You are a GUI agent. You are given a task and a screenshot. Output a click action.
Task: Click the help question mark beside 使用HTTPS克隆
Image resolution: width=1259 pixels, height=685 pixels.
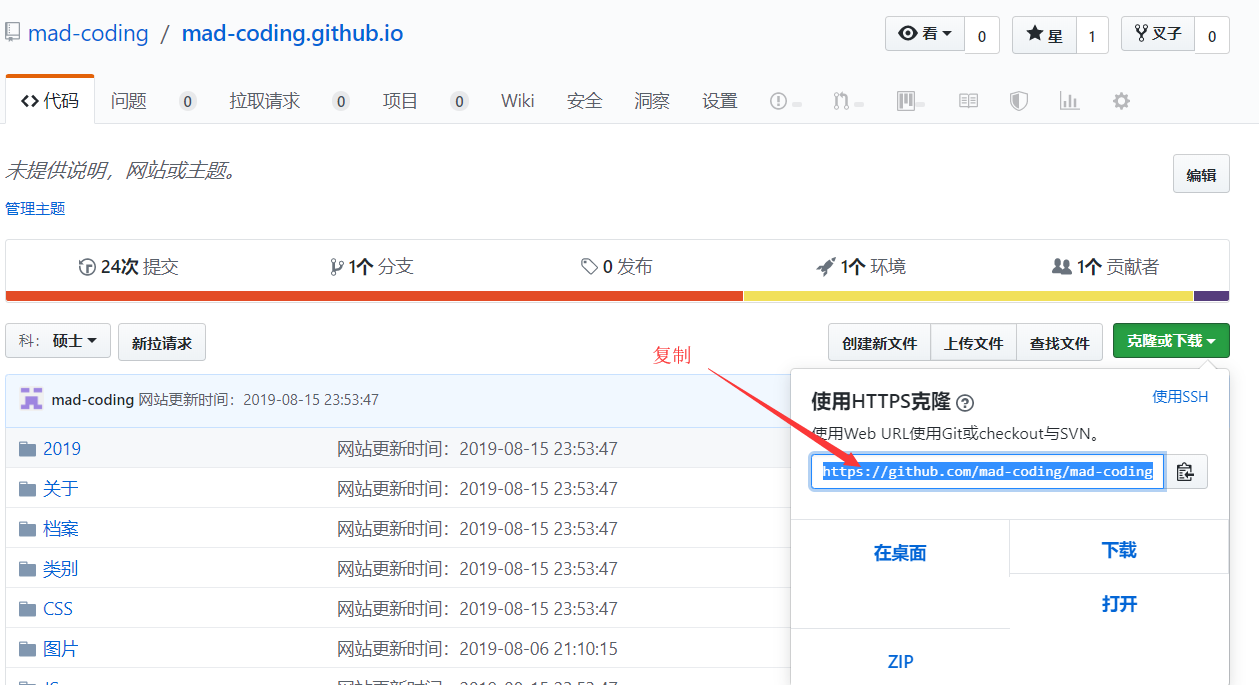pyautogui.click(x=965, y=403)
